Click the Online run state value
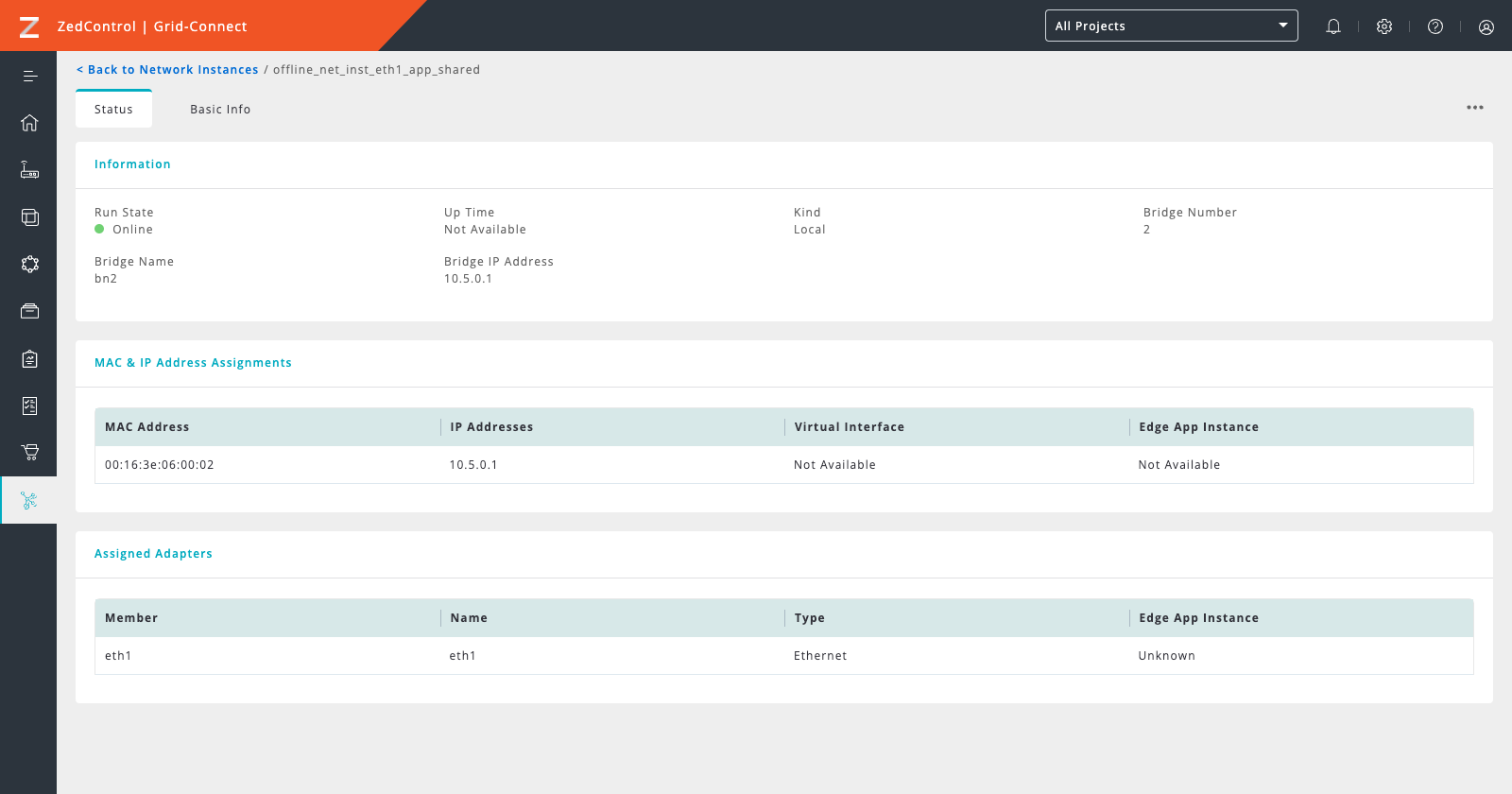Screen dimensions: 1512x794 [x=132, y=230]
